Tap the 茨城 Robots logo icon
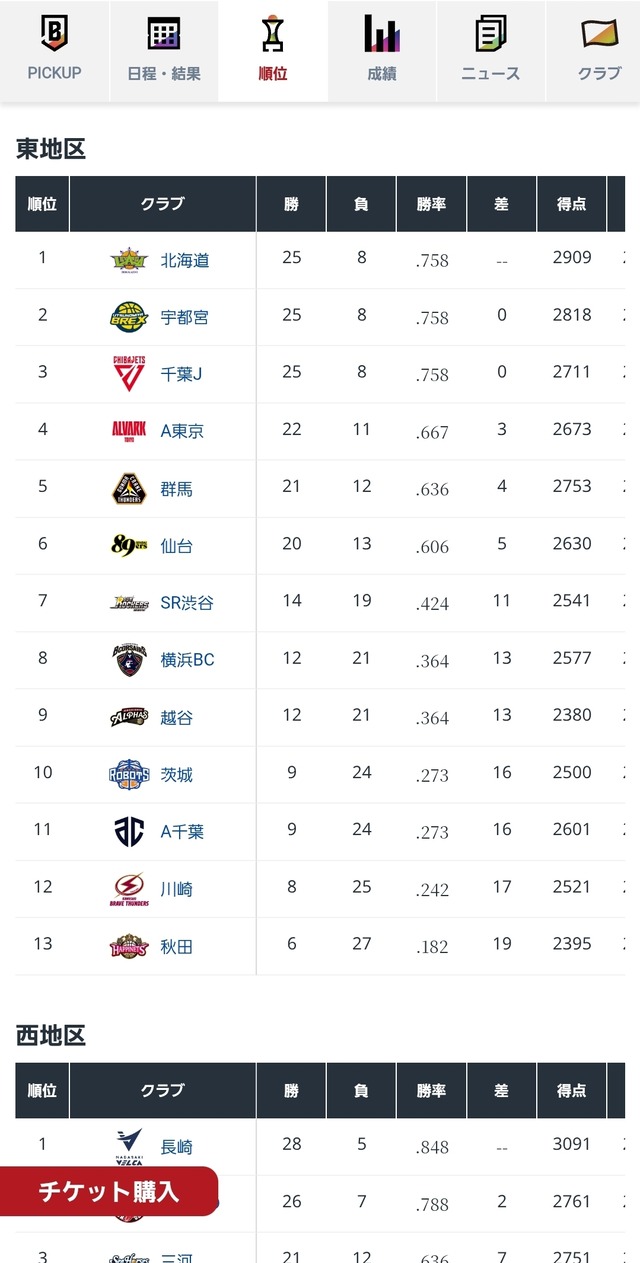This screenshot has height=1263, width=640. click(129, 774)
